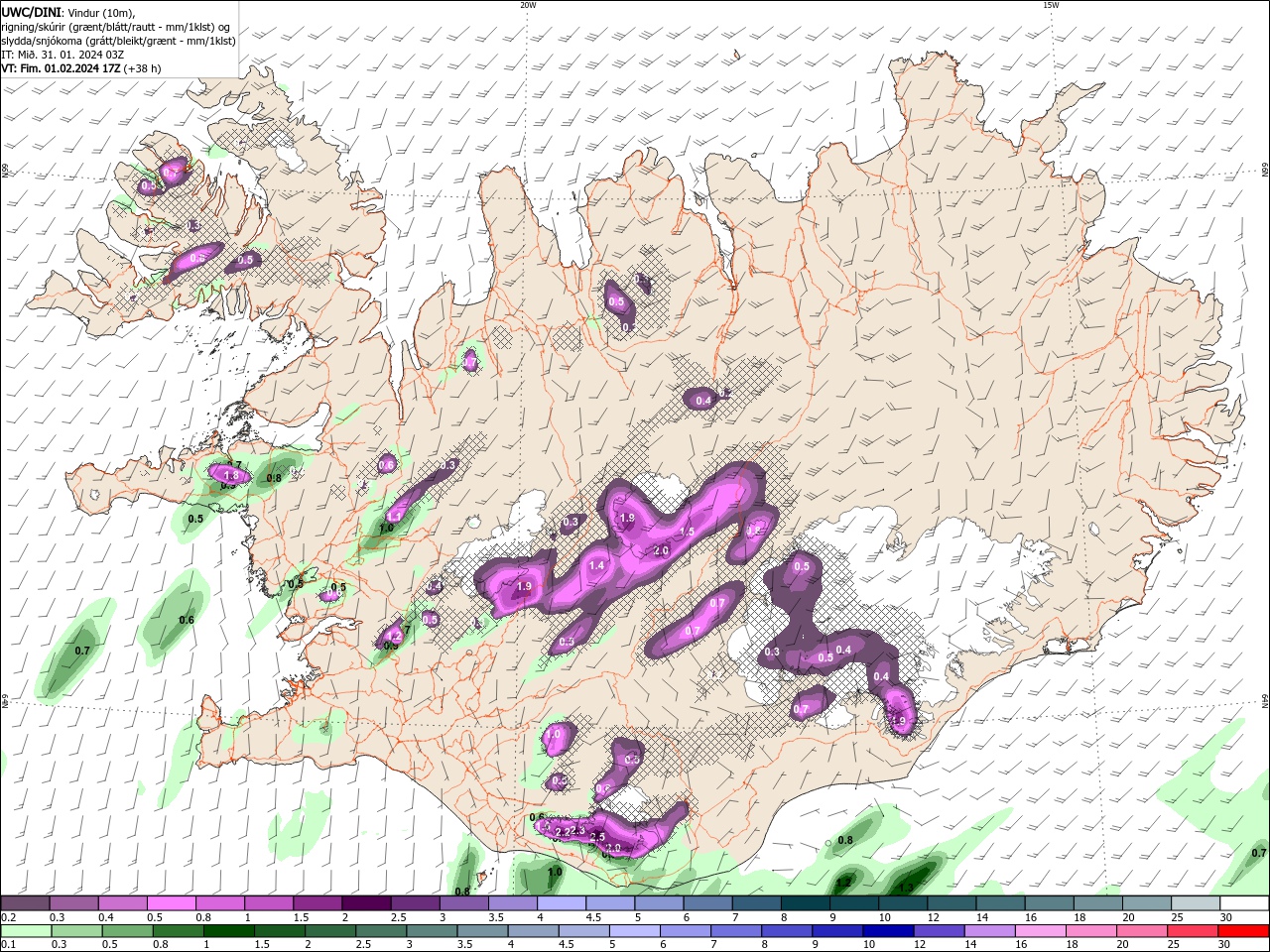Viewport: 1270px width, 952px height.
Task: Pick the 0.3–0.5 green swatch in lower legend
Action: [x=76, y=931]
